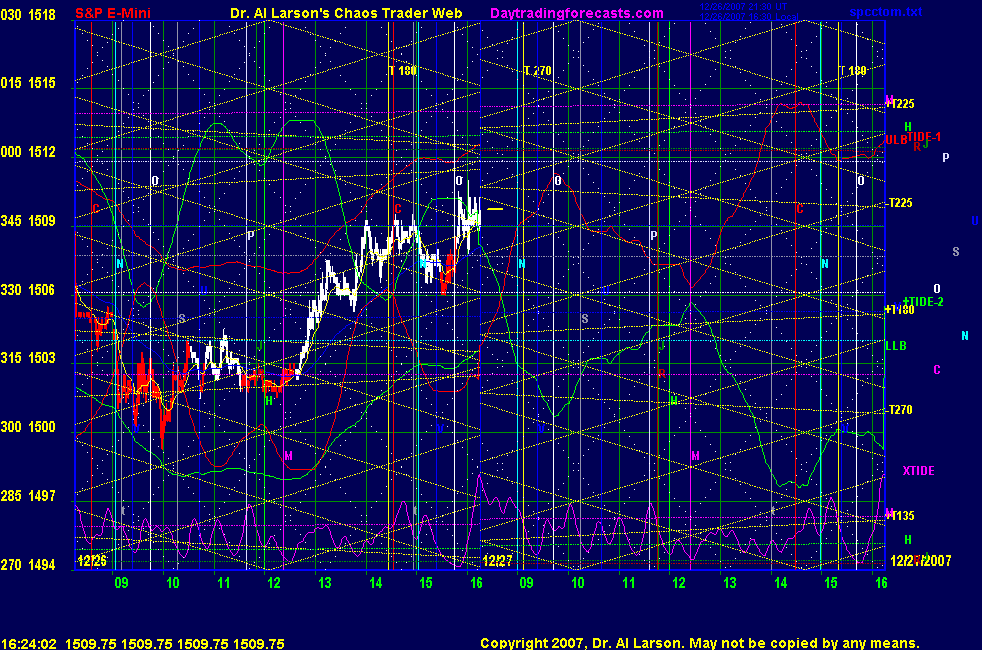Click the '330 1506' price axis label
The image size is (982, 650).
point(28,289)
